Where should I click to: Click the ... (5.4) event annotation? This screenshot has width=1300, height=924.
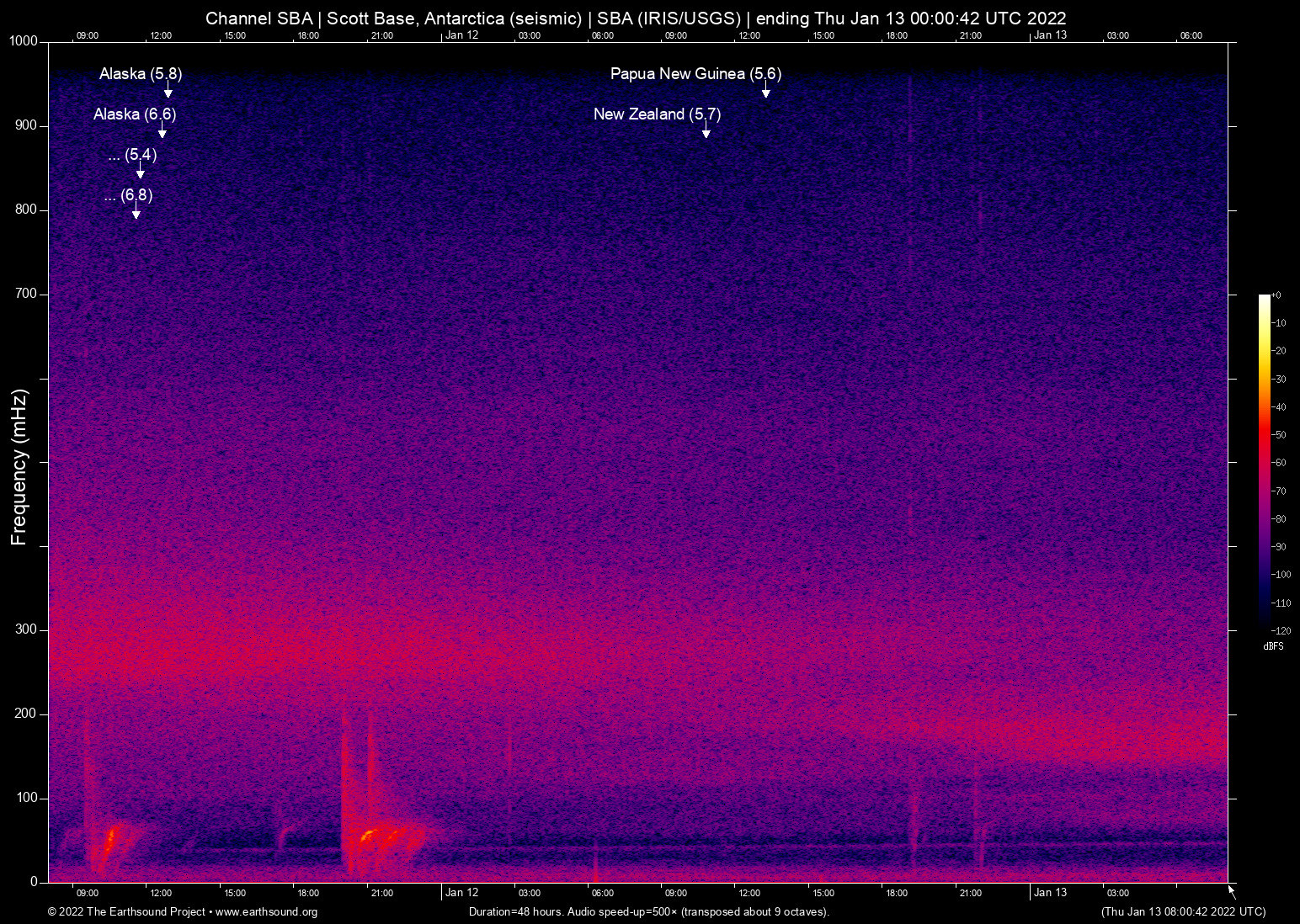(x=133, y=155)
